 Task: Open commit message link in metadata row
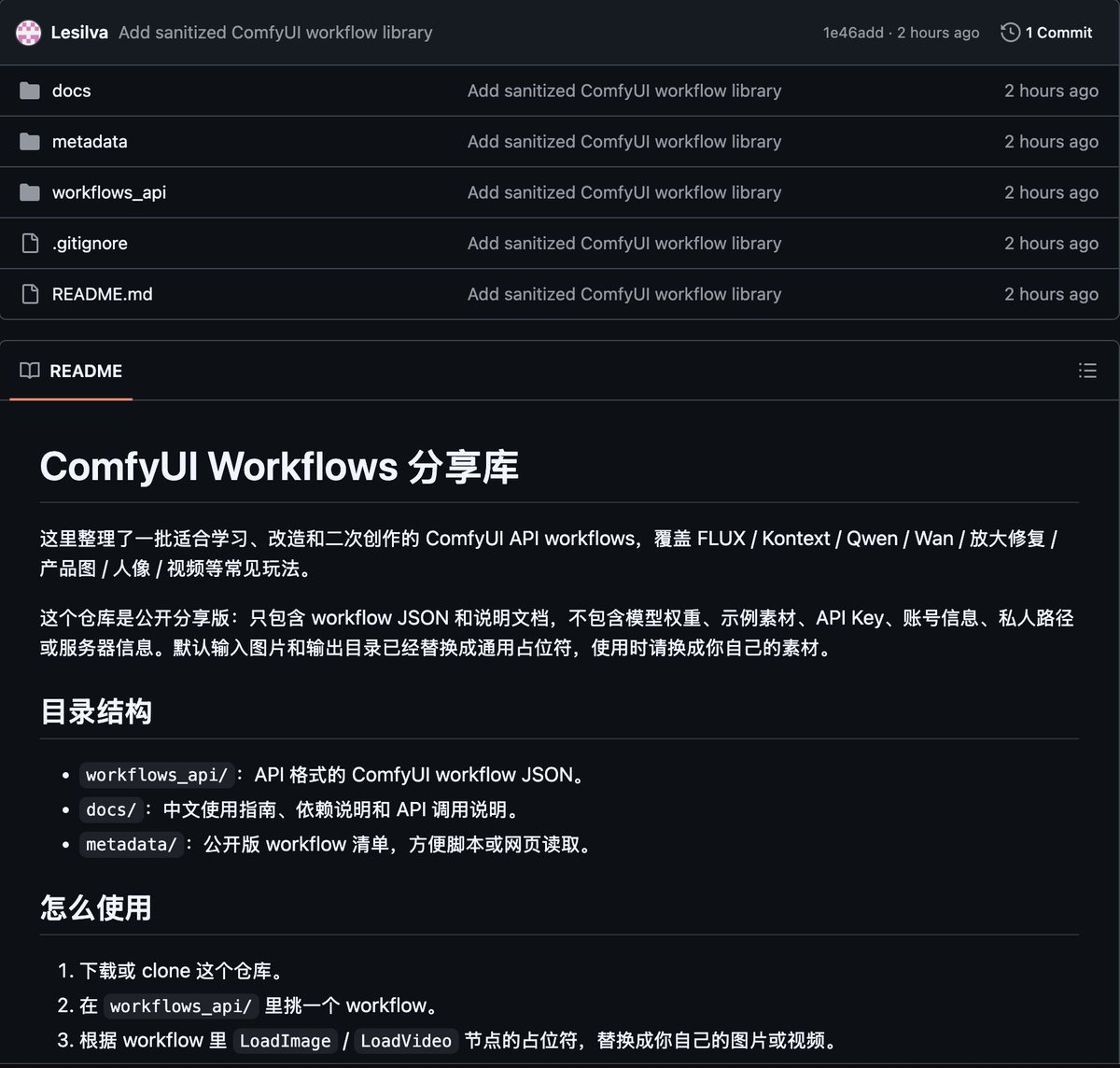click(624, 142)
